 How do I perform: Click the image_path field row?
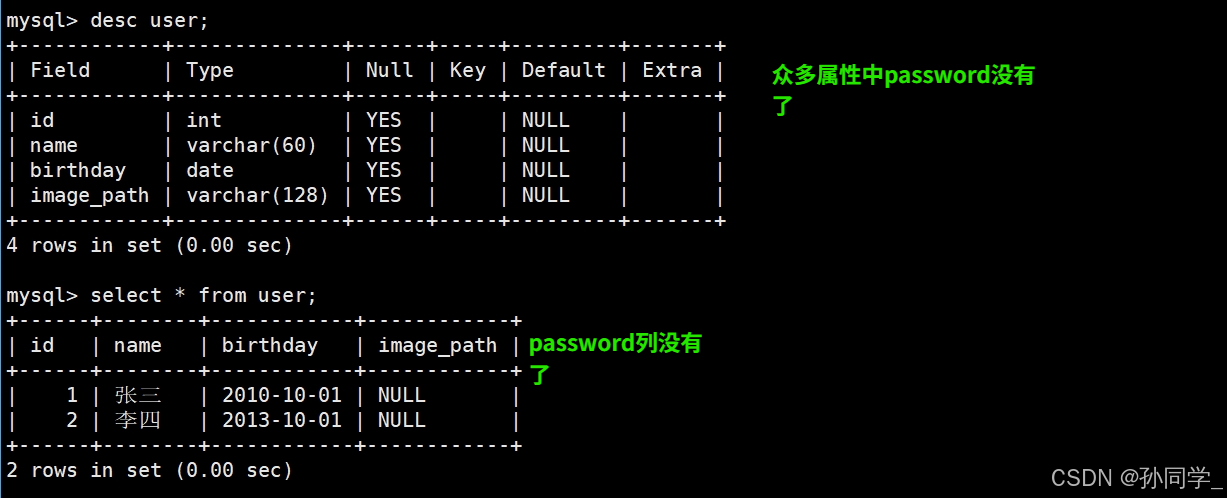365,195
